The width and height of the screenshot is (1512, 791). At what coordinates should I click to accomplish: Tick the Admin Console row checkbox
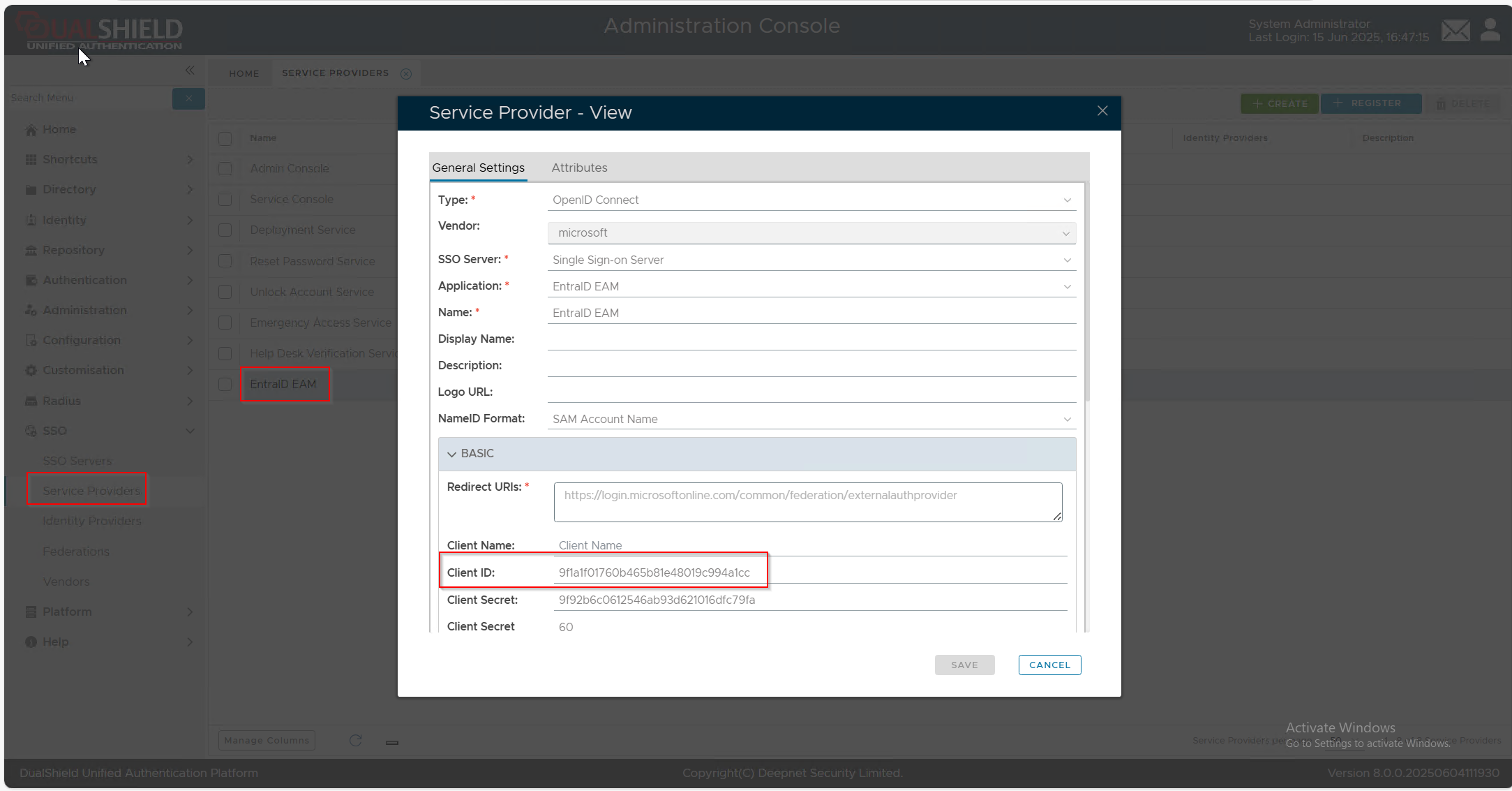[225, 168]
